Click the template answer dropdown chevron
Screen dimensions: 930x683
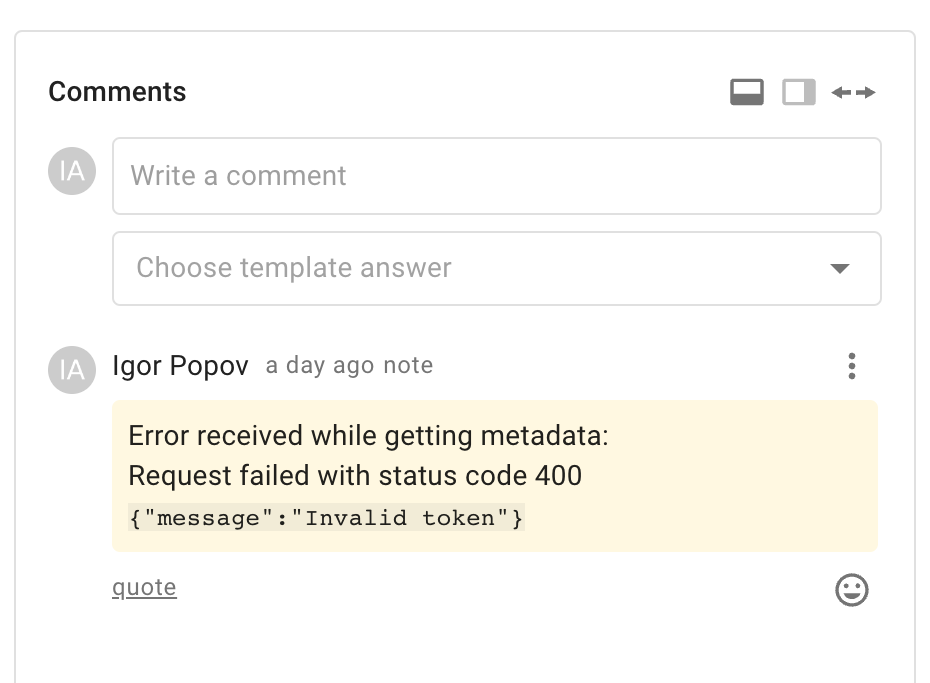coord(841,268)
